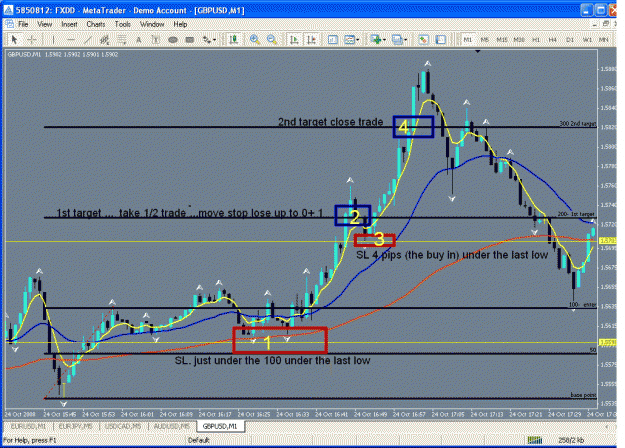Zoom in on the chart
The height and width of the screenshot is (448, 625).
pyautogui.click(x=254, y=39)
